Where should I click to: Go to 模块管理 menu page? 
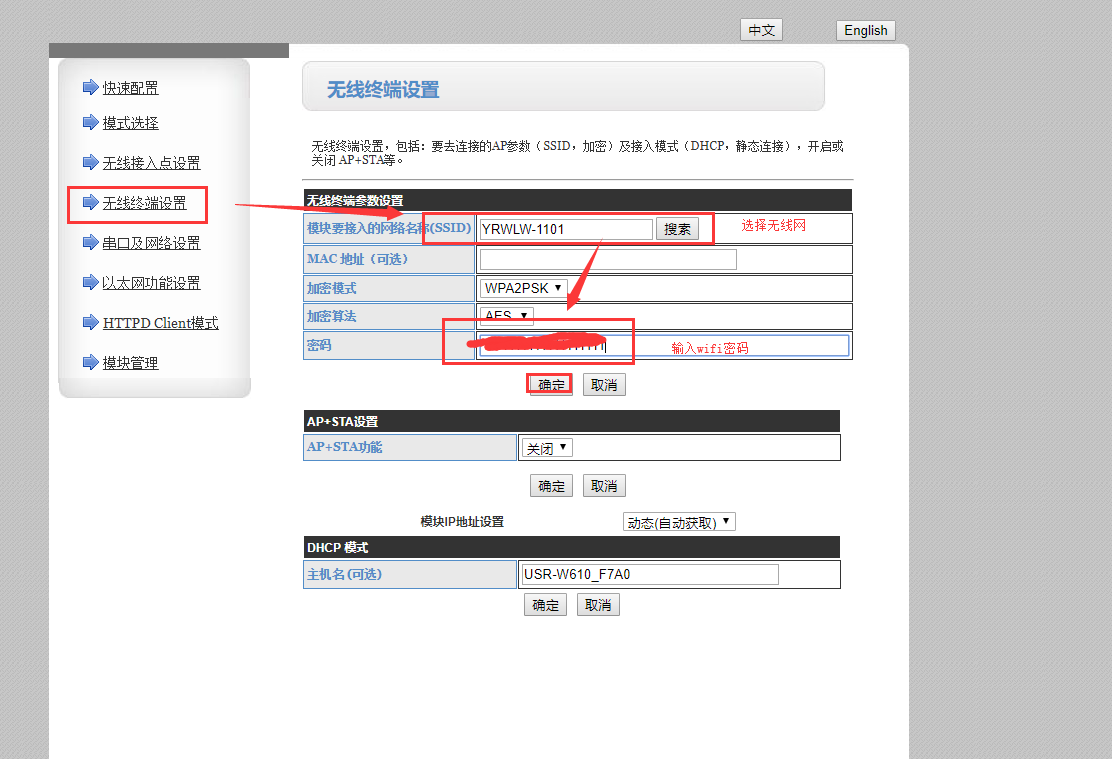130,363
